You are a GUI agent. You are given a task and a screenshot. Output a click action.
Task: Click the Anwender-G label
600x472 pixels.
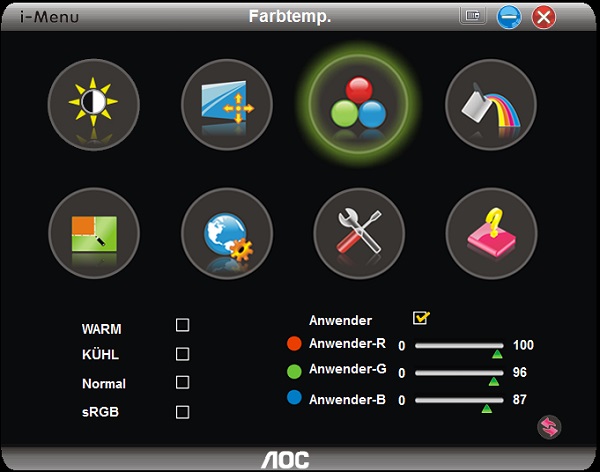pyautogui.click(x=347, y=369)
